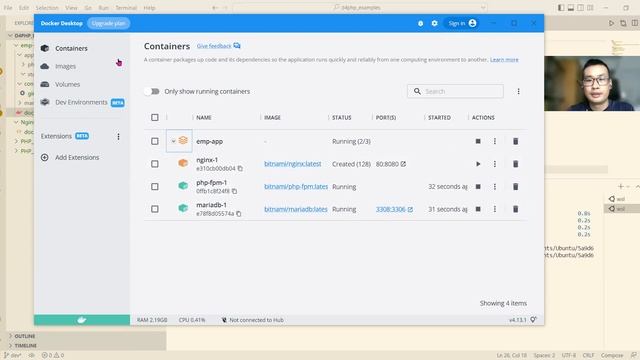Check the select-all header checkbox
The width and height of the screenshot is (640, 360).
coord(155,118)
